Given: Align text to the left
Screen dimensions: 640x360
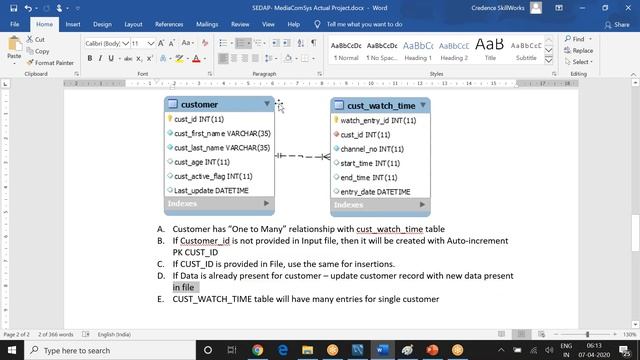Looking at the screenshot, I should pos(223,59).
